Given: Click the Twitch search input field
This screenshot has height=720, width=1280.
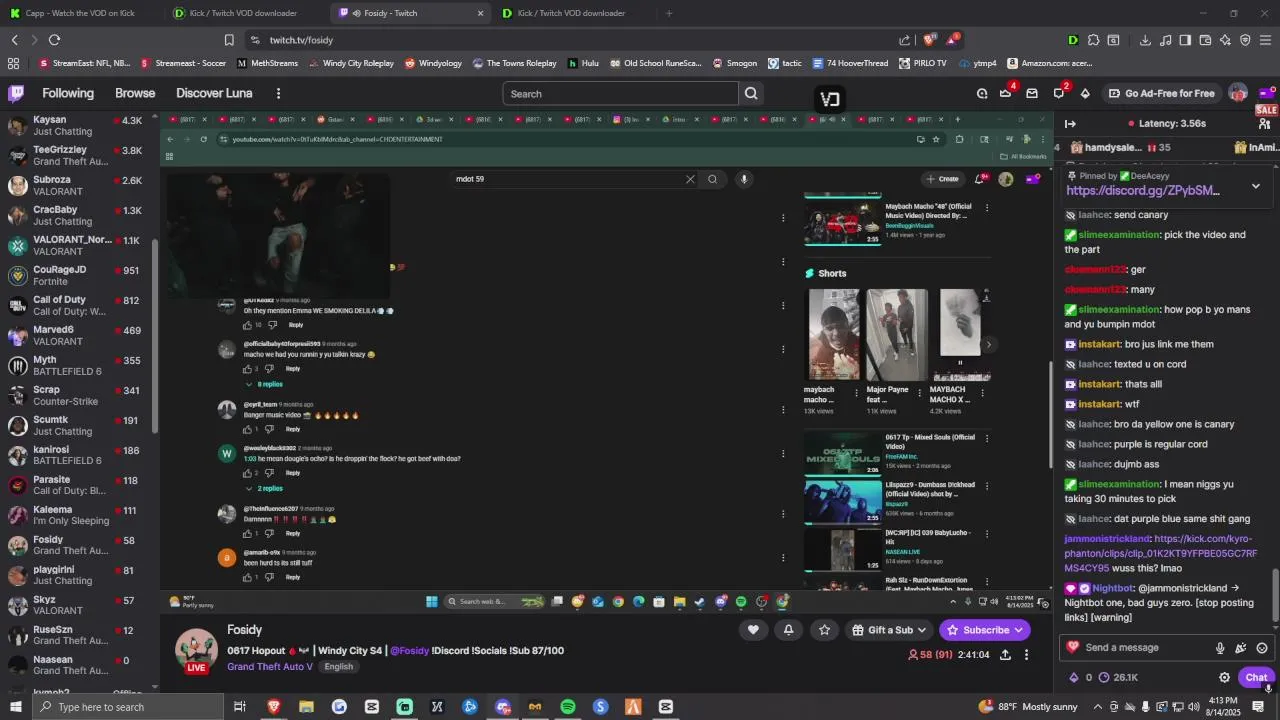Looking at the screenshot, I should point(620,93).
